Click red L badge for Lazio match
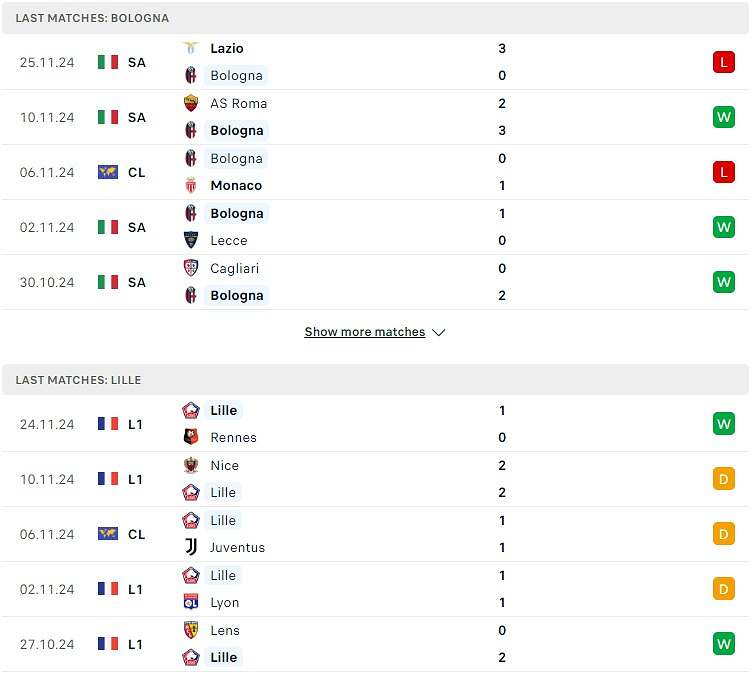Screen dimensions: 753x678 point(724,62)
